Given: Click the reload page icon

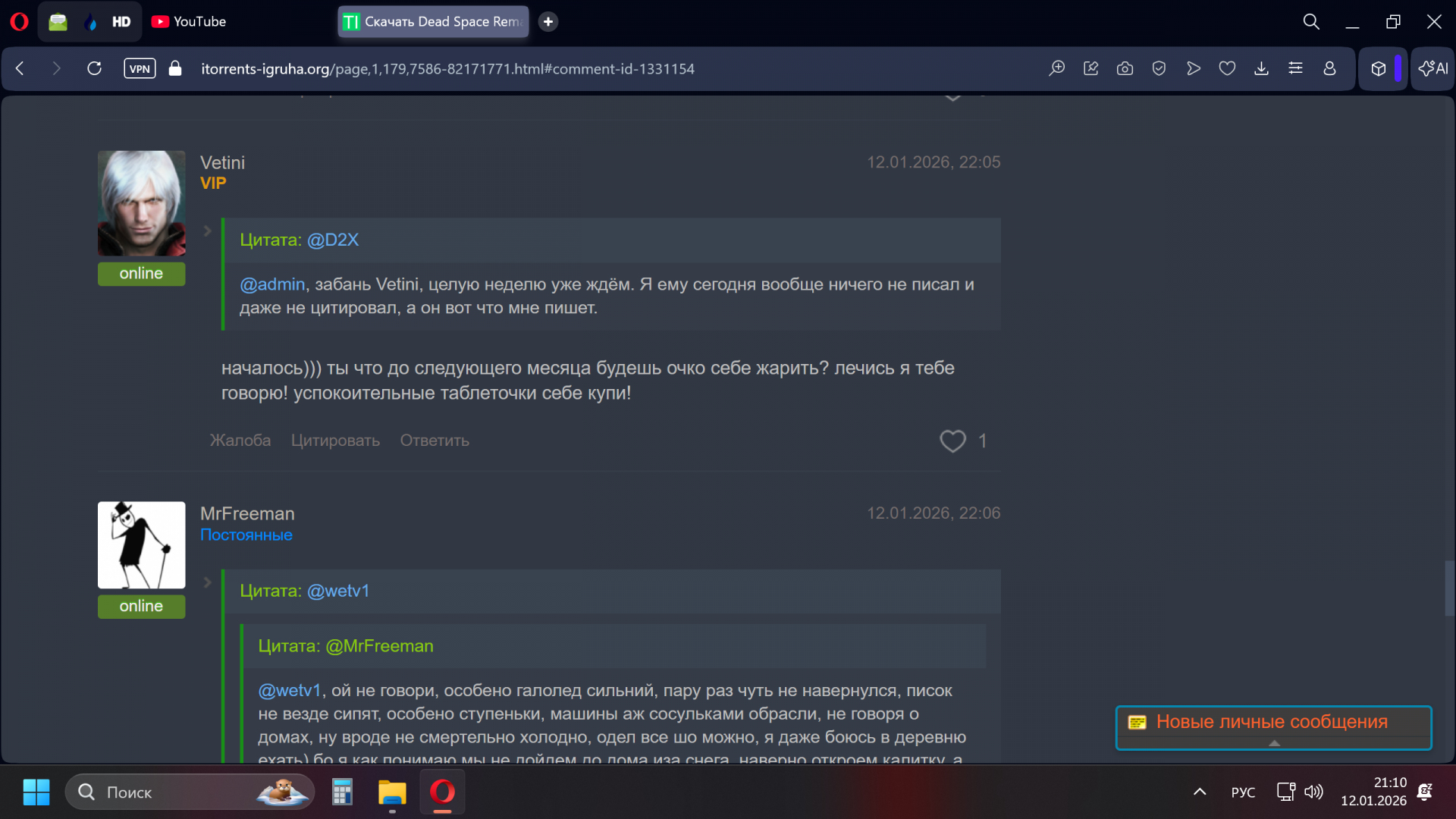Looking at the screenshot, I should pos(94,69).
